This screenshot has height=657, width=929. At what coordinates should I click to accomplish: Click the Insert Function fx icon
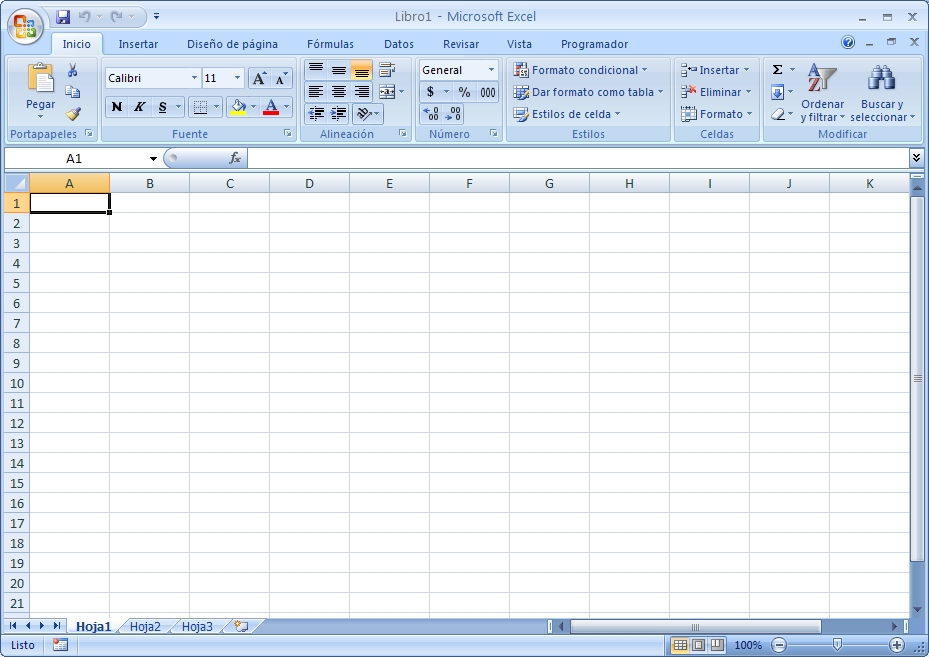click(235, 158)
